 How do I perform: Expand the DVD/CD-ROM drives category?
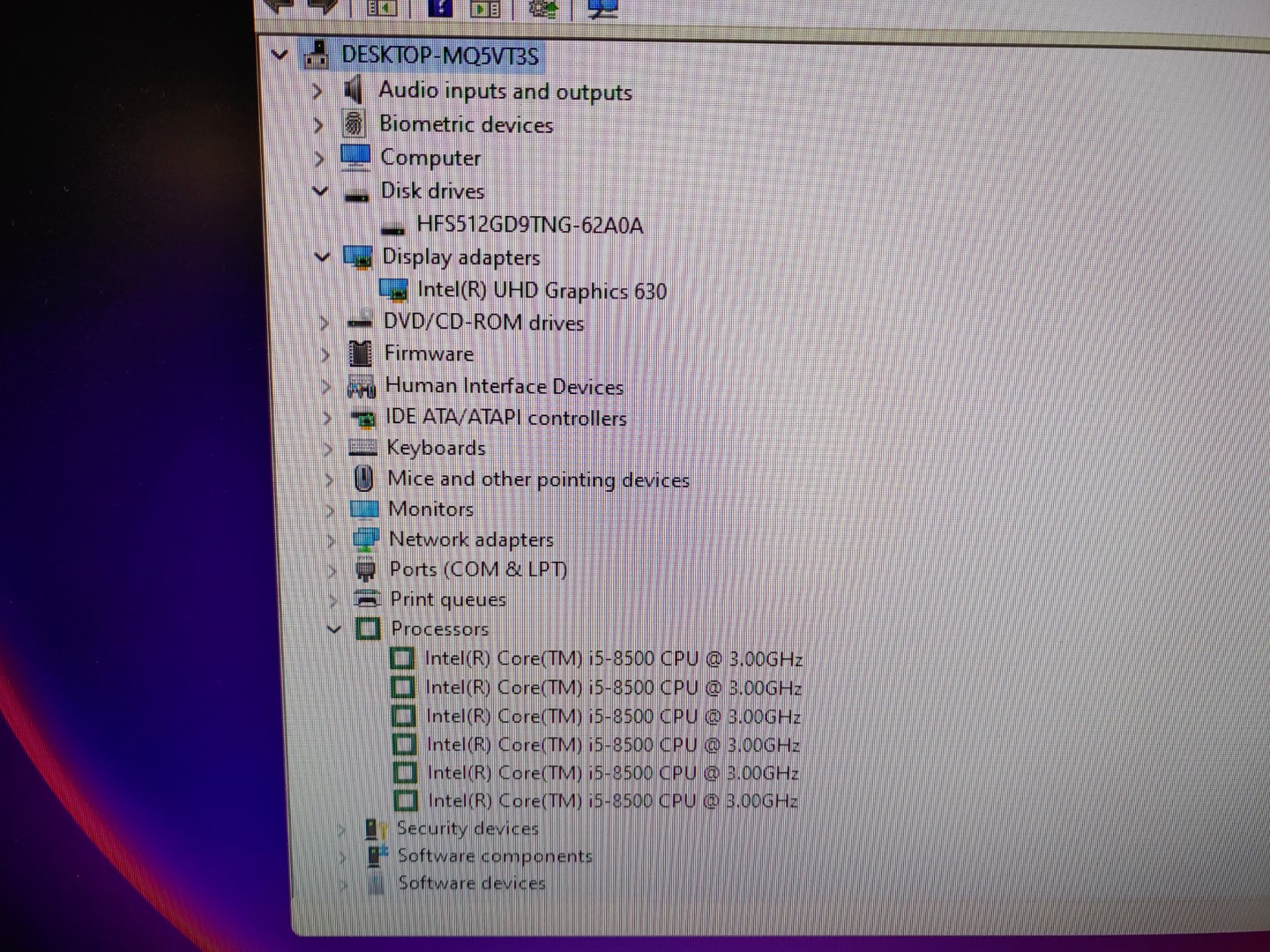click(325, 324)
